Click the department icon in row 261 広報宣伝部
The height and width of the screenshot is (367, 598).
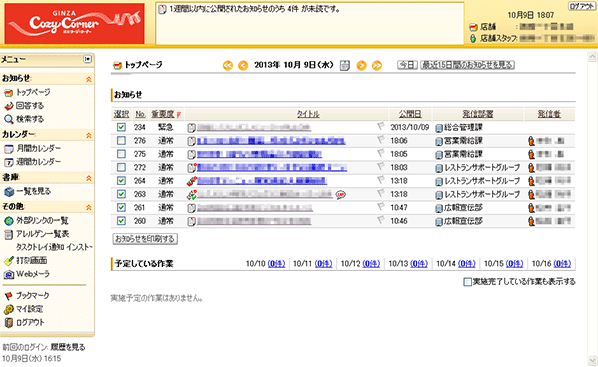point(439,208)
